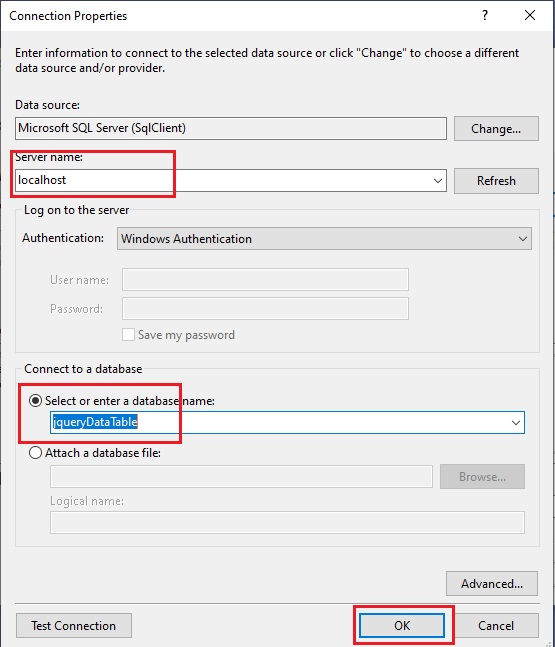Expand the Server name dropdown arrow
Viewport: 555px width, 647px height.
pyautogui.click(x=438, y=180)
